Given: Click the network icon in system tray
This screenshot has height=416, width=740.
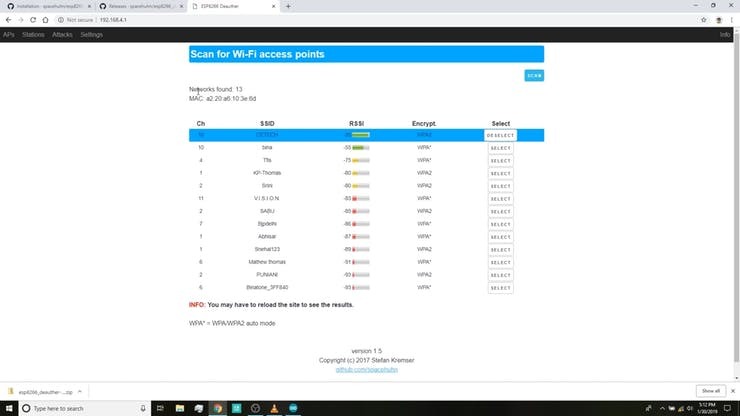Looking at the screenshot, I should click(681, 408).
